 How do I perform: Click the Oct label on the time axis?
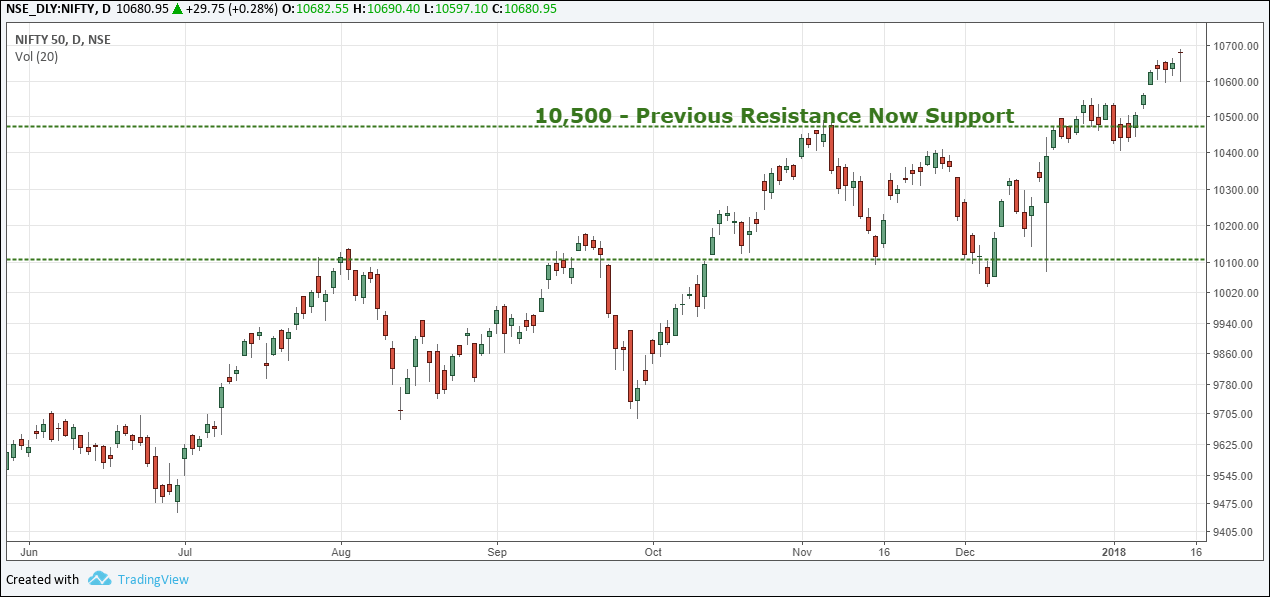[653, 551]
